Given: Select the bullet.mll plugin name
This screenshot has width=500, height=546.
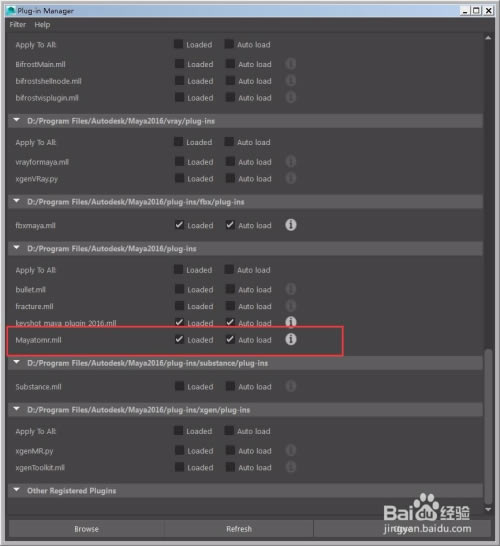Looking at the screenshot, I should 30,290.
